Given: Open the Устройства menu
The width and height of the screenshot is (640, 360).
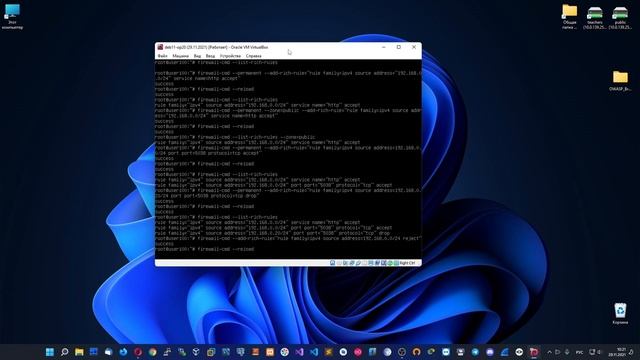Looking at the screenshot, I should (230, 56).
